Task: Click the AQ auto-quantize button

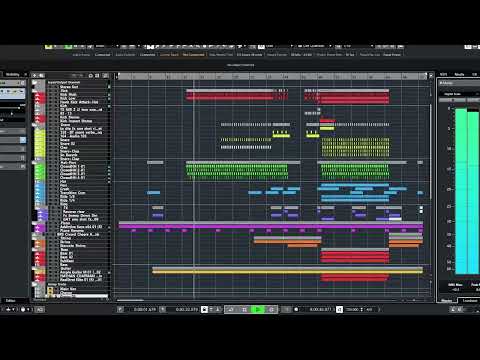Action: click(40, 309)
